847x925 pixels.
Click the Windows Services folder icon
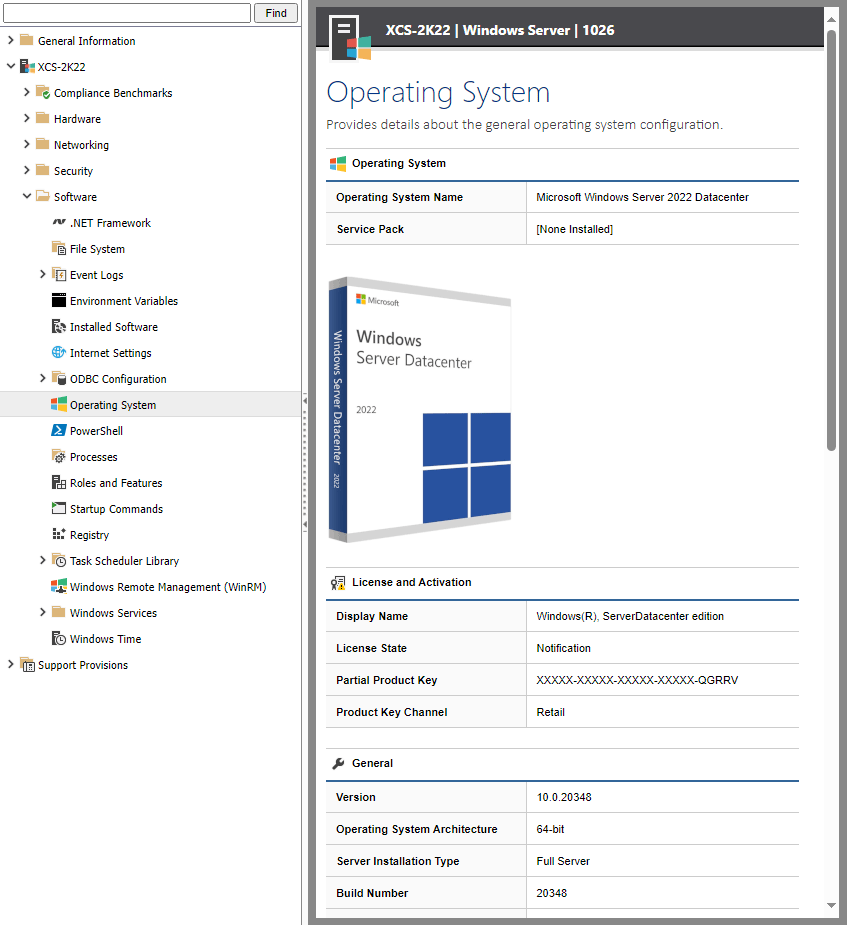[59, 612]
